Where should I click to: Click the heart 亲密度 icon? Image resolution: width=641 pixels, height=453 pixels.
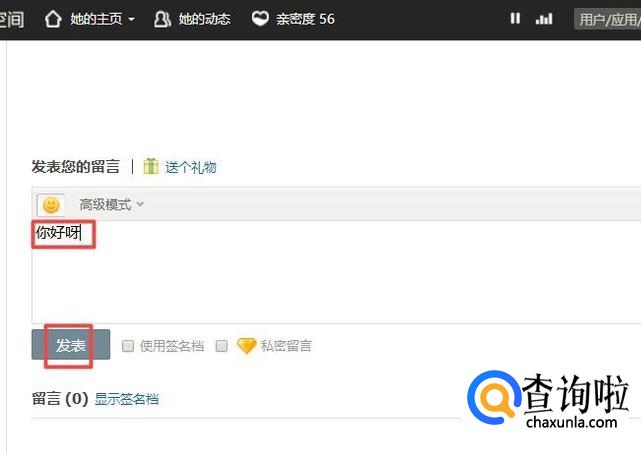point(260,18)
